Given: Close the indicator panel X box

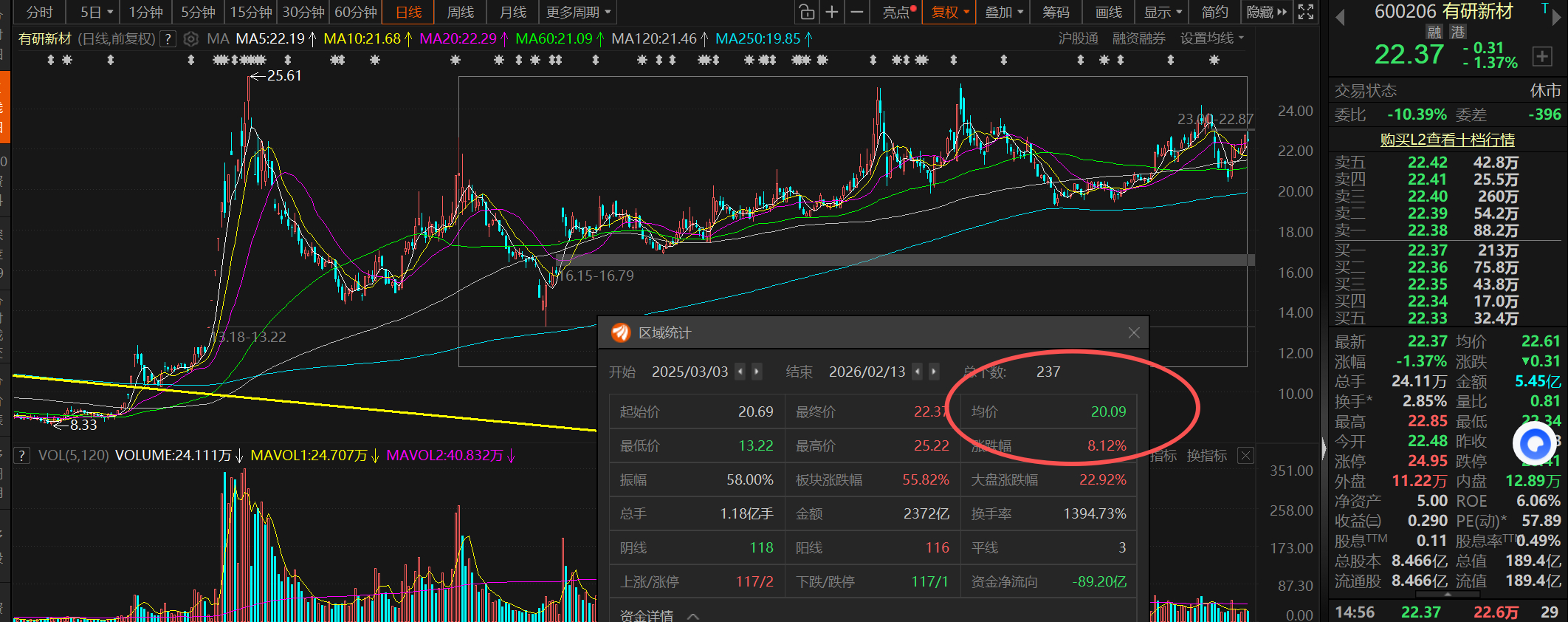Looking at the screenshot, I should [1245, 456].
